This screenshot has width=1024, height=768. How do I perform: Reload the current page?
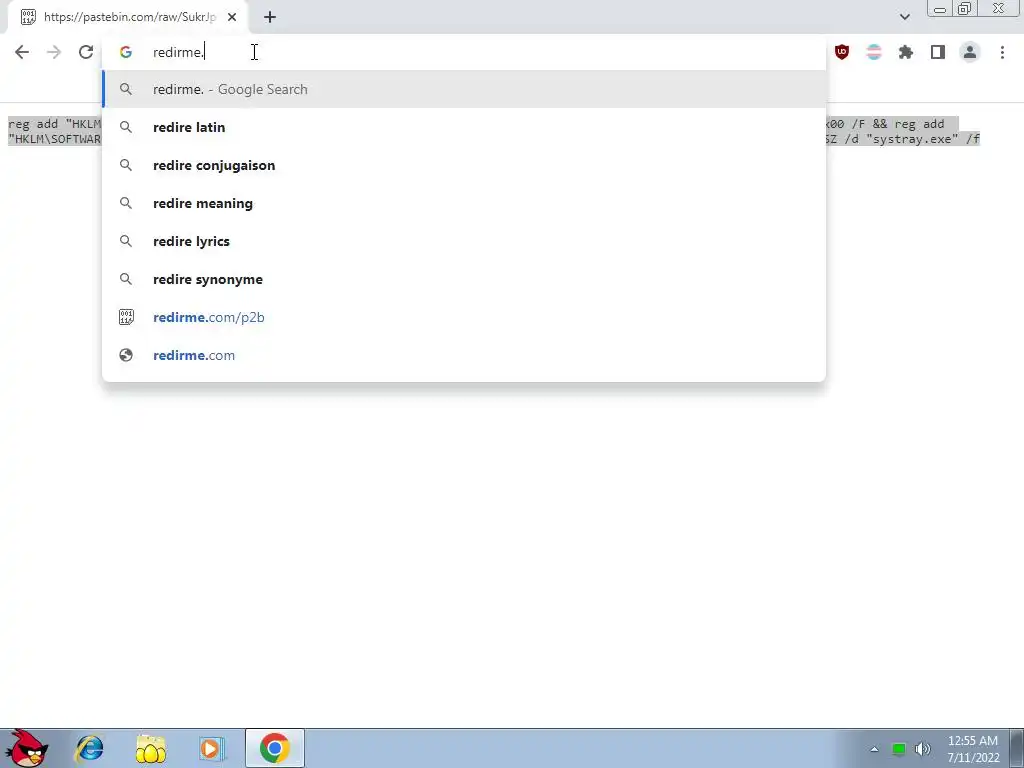[x=86, y=52]
